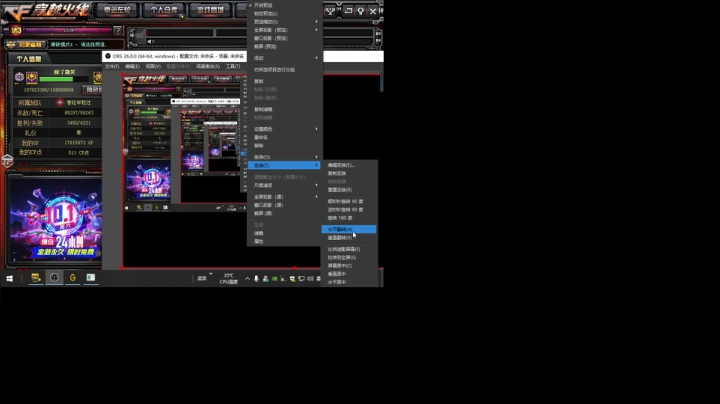Click CrossFire 10.1 promotional banner
The height and width of the screenshot is (404, 720).
click(56, 220)
